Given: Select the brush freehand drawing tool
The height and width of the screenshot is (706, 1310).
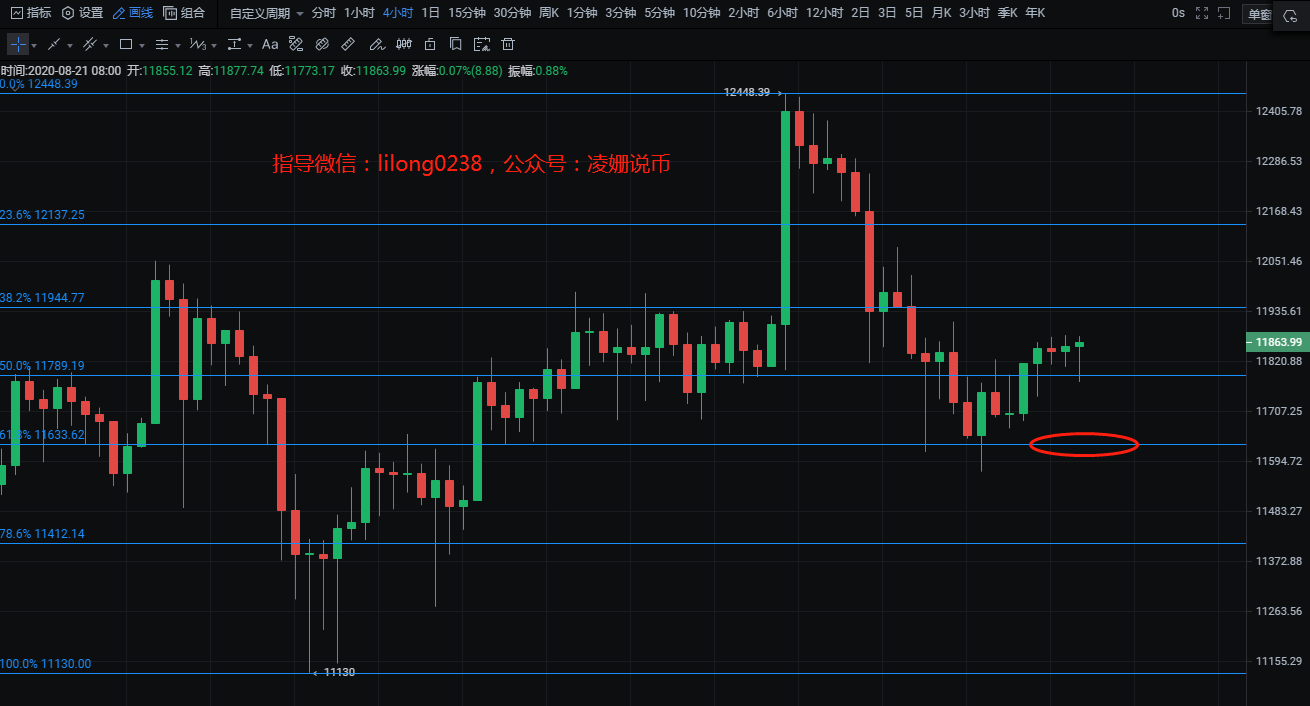Looking at the screenshot, I should (376, 45).
